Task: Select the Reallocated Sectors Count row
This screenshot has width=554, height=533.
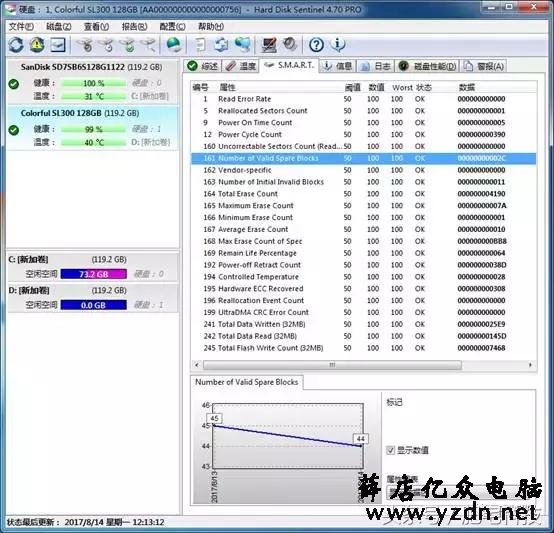Action: 364,111
